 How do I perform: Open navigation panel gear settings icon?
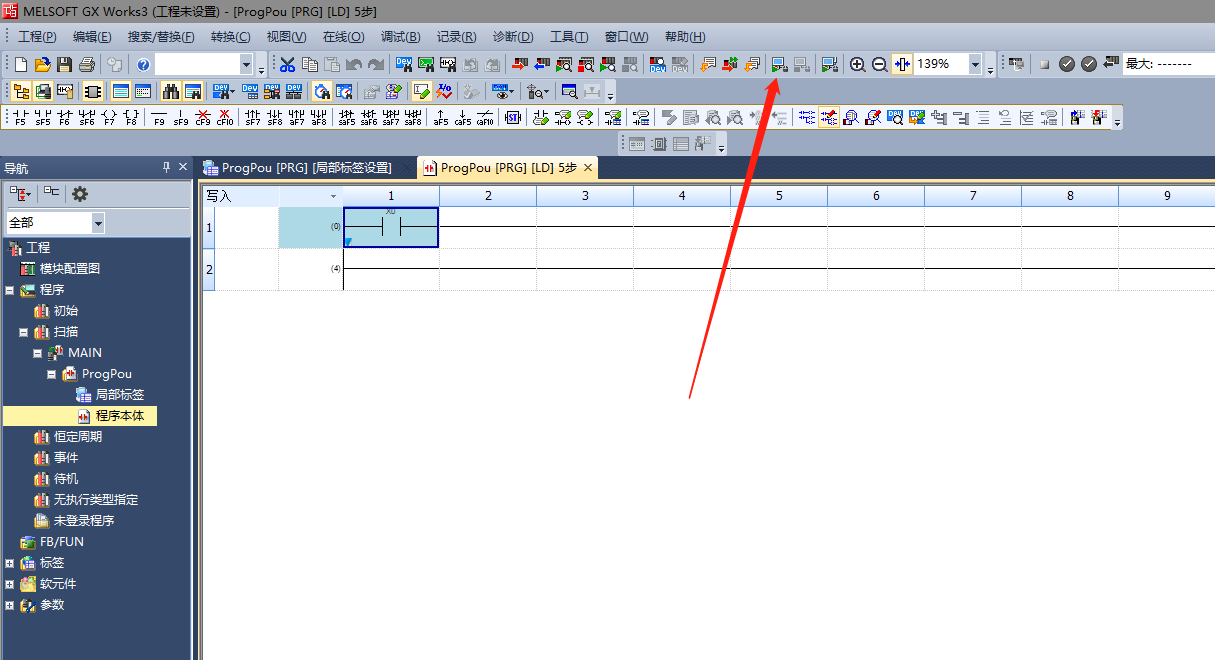80,194
